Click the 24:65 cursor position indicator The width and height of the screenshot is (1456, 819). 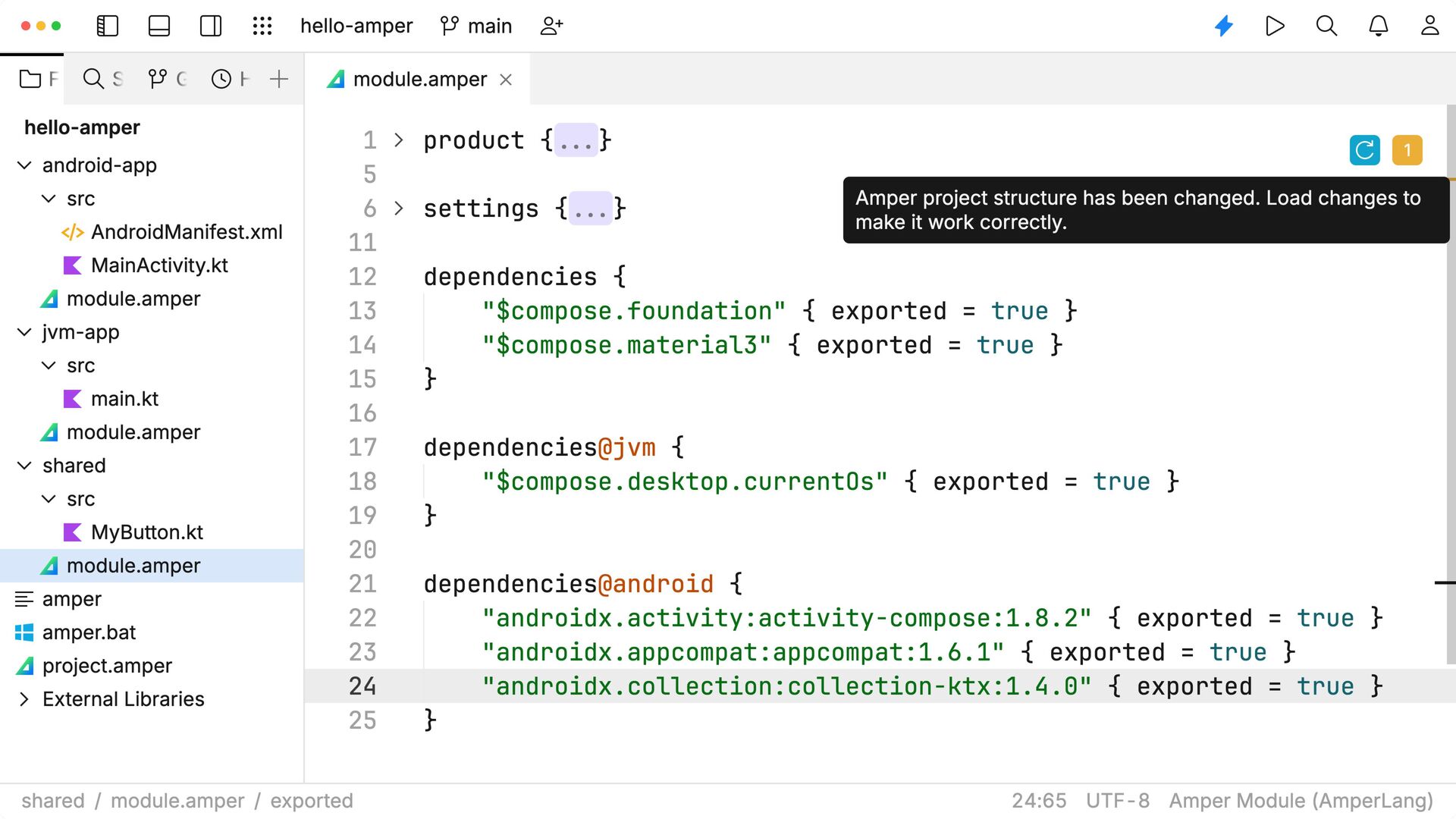click(1039, 801)
